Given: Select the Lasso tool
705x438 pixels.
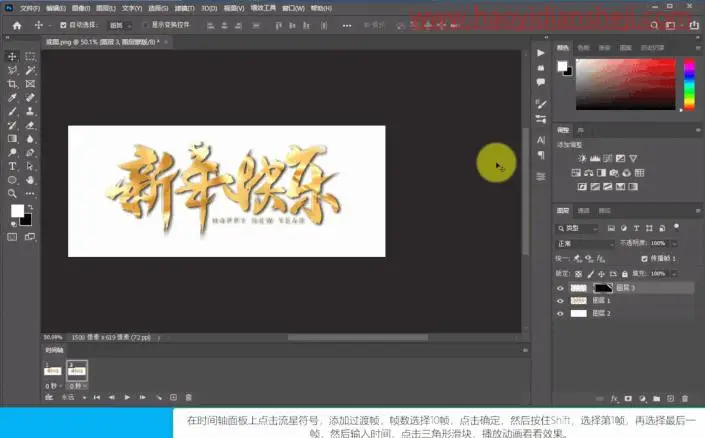Looking at the screenshot, I should point(12,70).
